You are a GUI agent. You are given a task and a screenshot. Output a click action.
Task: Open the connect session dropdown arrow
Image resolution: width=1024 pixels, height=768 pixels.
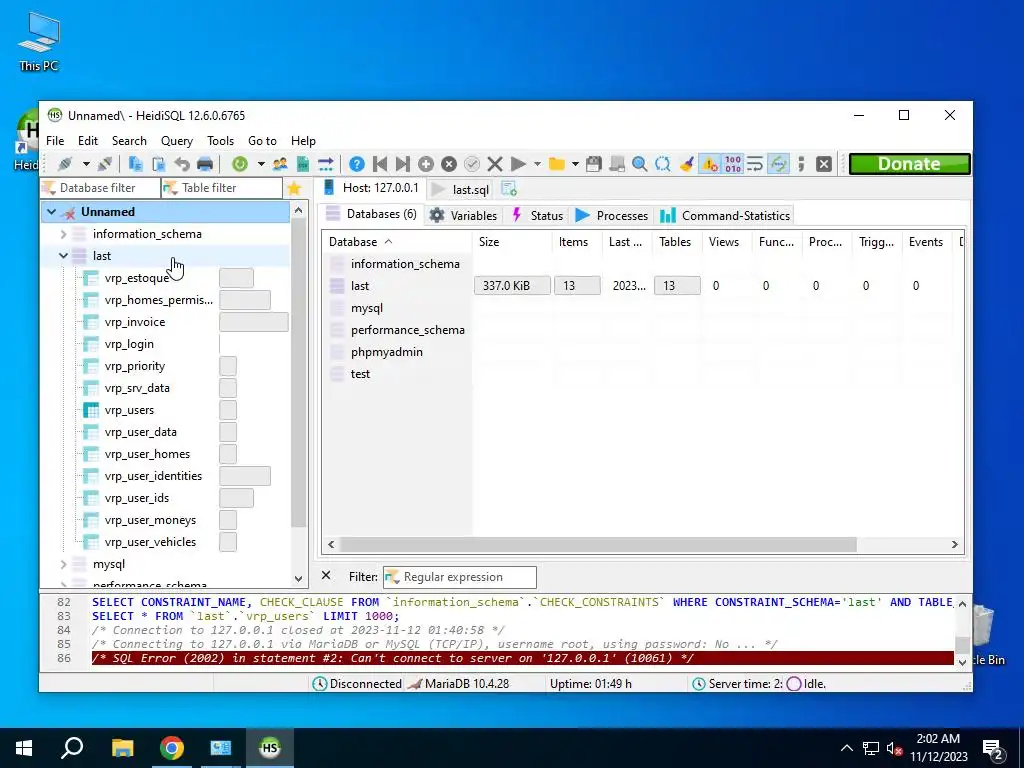tap(86, 164)
